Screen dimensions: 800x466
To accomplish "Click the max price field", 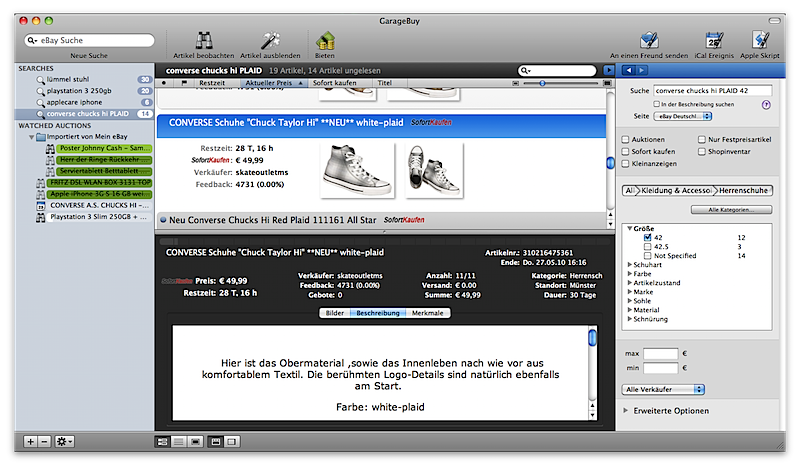I will click(x=661, y=353).
